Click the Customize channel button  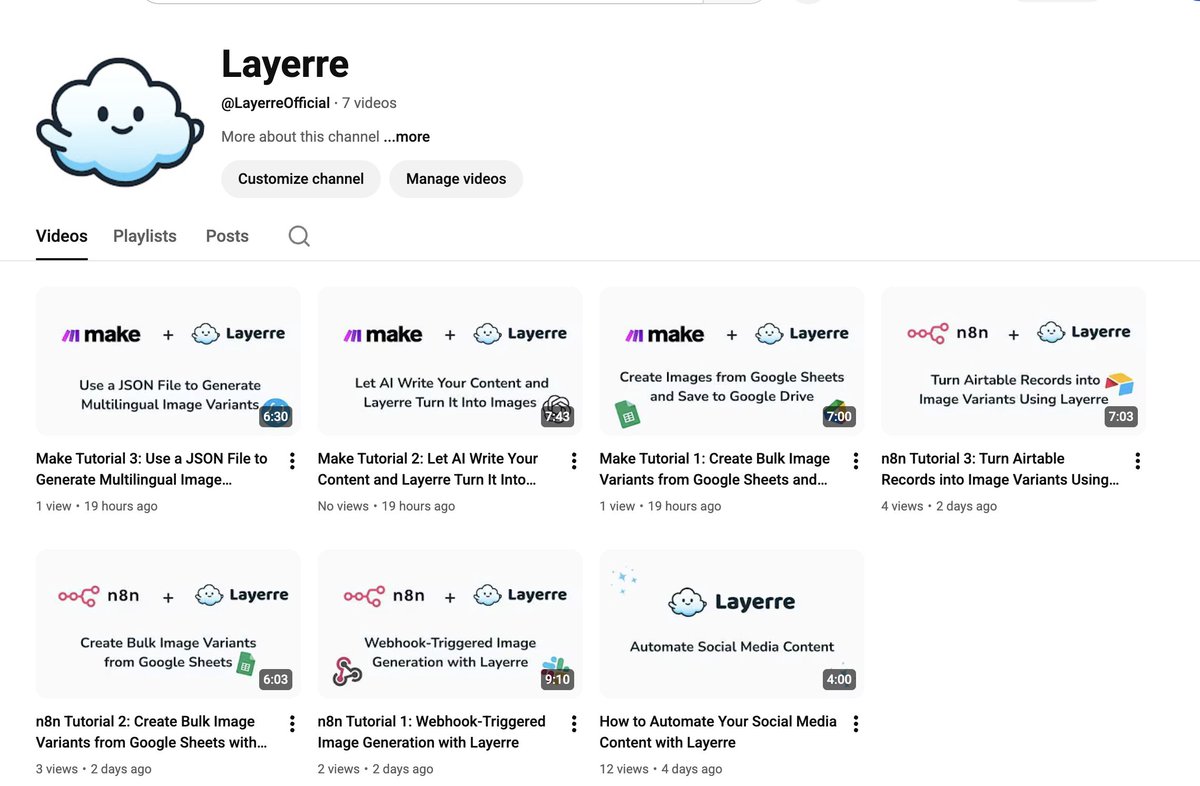[301, 179]
